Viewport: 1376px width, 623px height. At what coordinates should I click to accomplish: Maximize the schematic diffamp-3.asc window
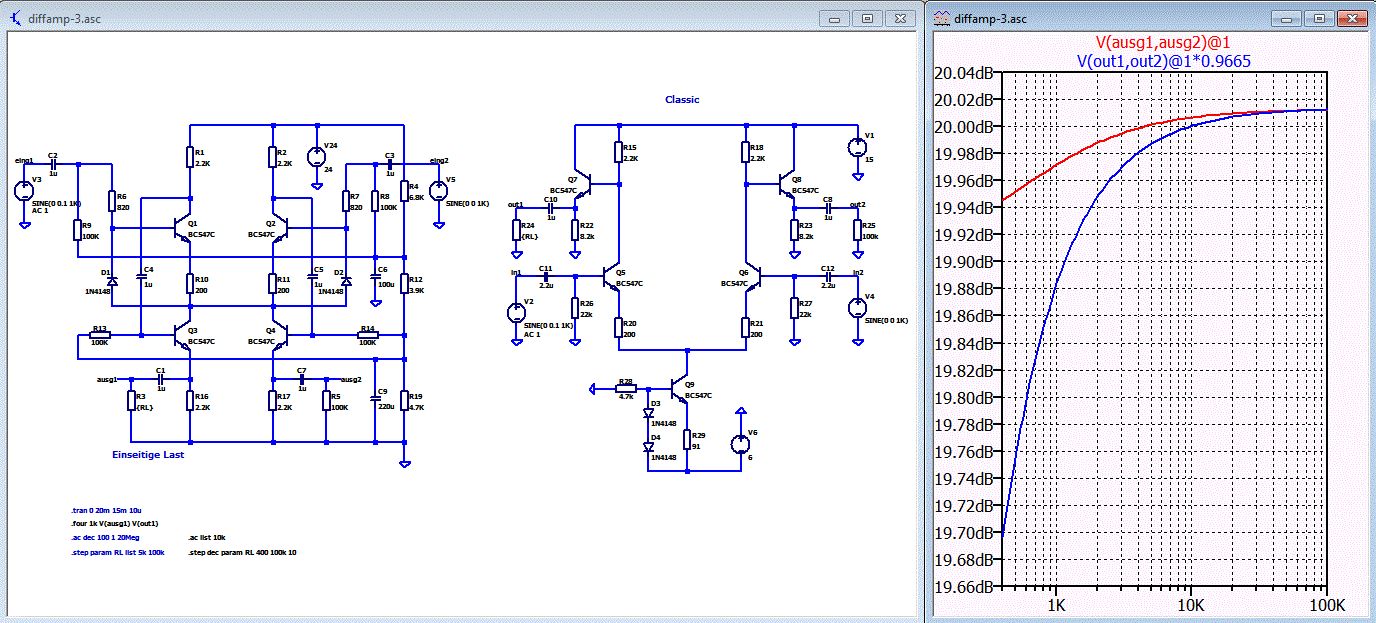(x=867, y=18)
